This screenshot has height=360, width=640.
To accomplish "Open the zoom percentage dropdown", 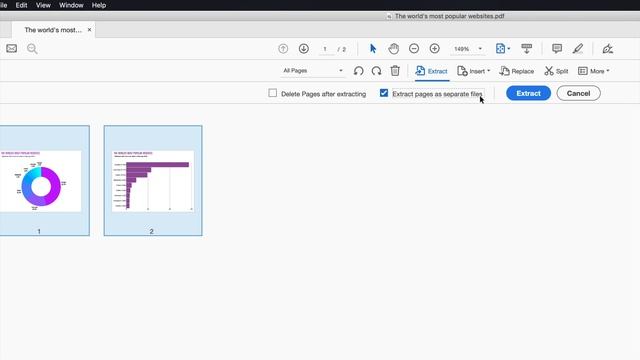I will point(480,49).
